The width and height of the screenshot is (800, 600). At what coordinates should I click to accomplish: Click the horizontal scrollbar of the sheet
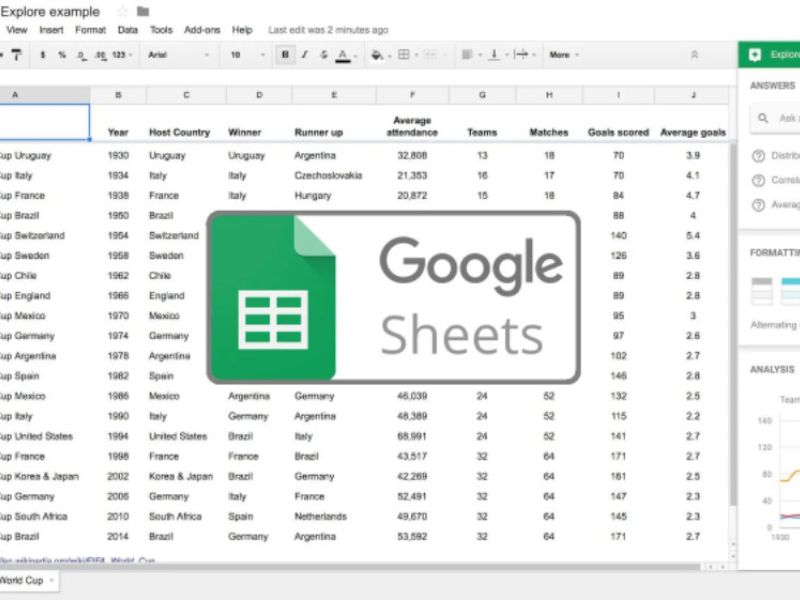[350, 567]
